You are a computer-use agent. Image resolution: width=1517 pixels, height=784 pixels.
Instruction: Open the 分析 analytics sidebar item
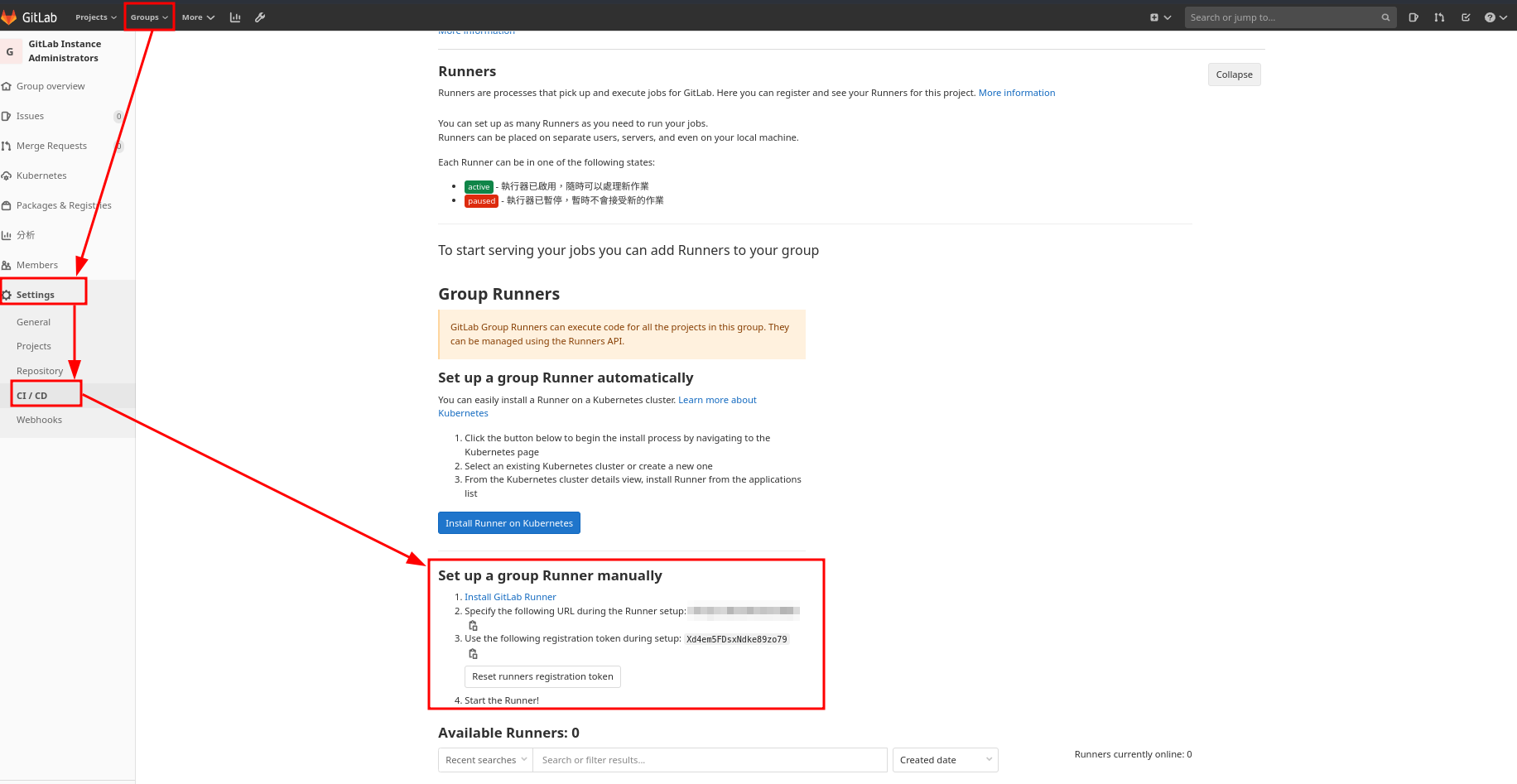pyautogui.click(x=26, y=235)
